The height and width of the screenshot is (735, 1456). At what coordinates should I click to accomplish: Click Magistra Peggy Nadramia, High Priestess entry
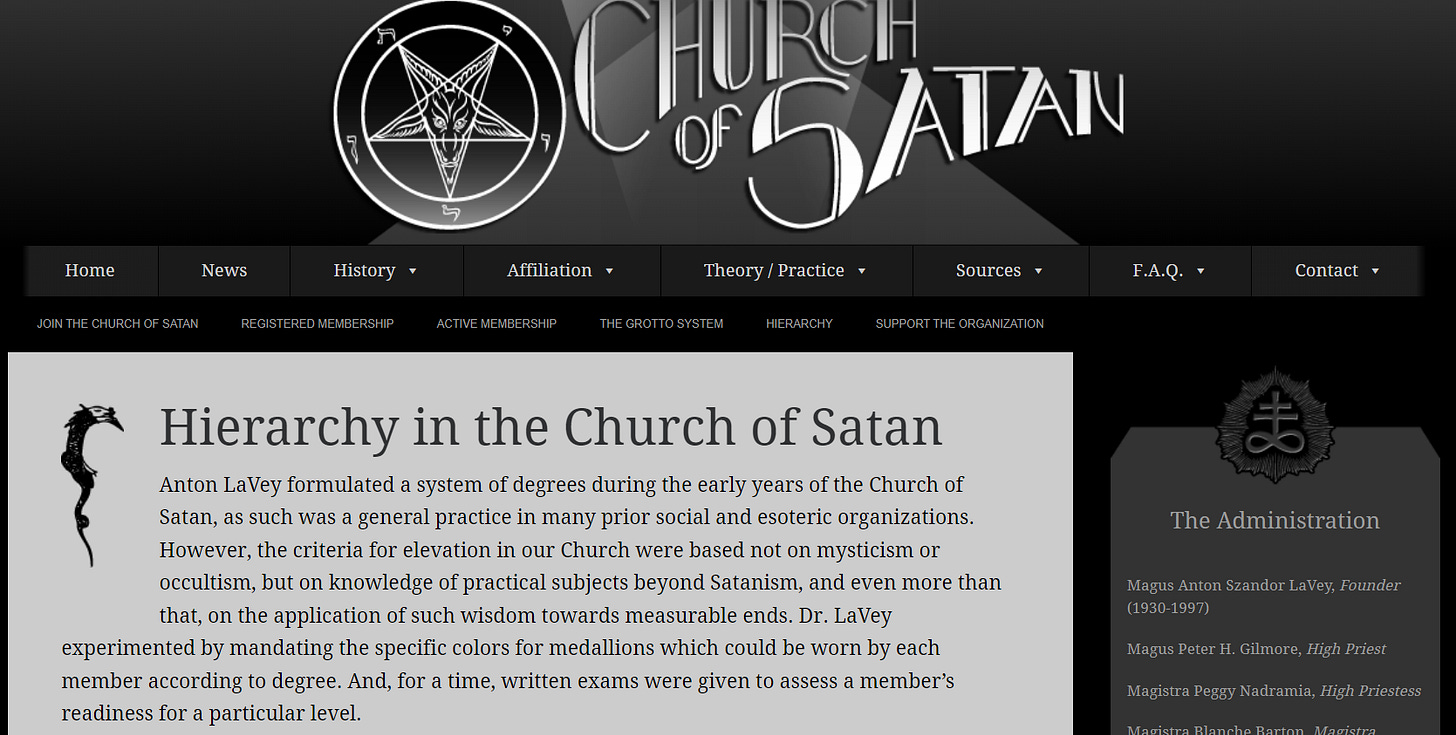1274,692
